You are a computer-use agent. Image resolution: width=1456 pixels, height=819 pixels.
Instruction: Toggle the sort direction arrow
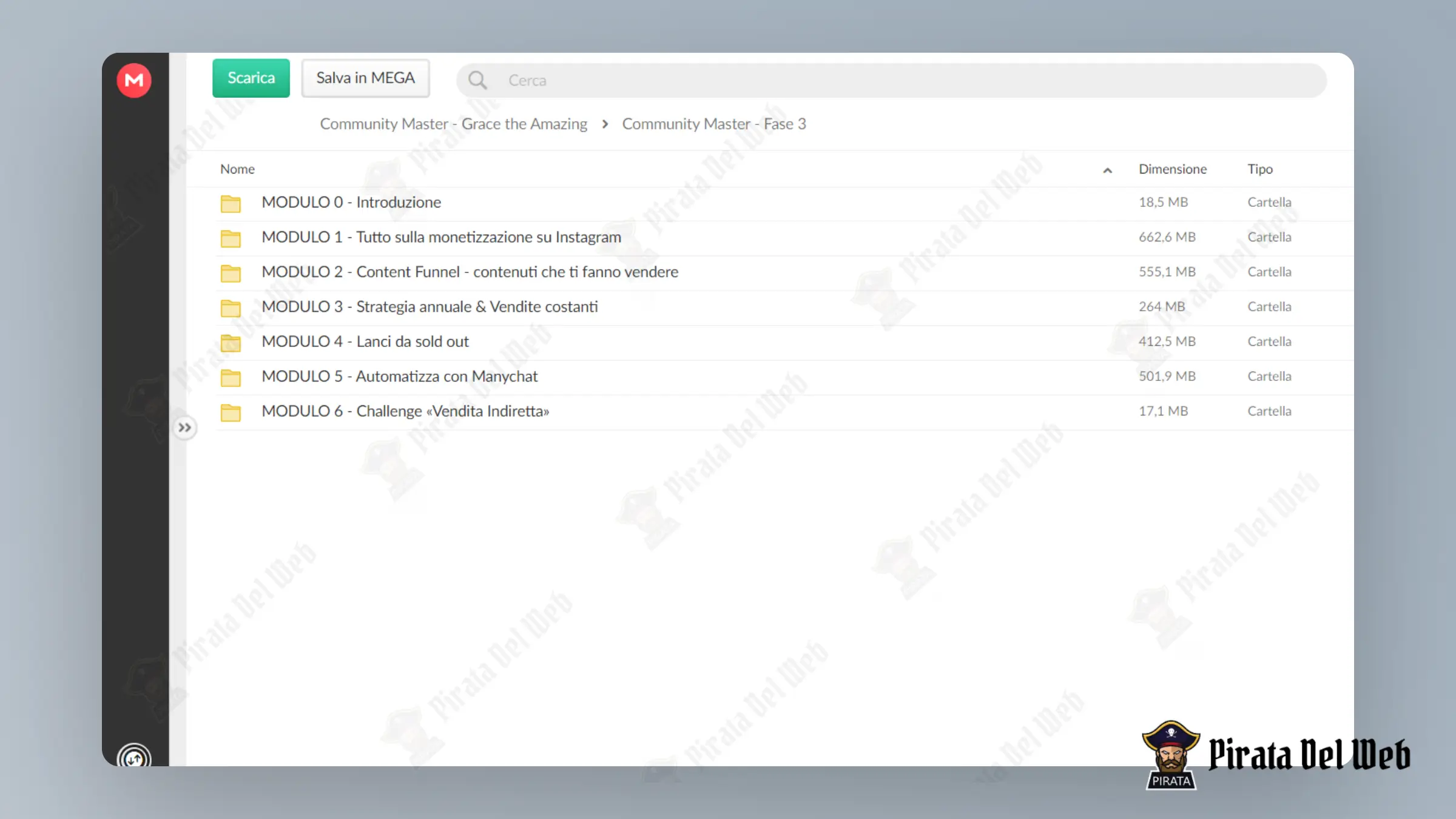click(x=1107, y=170)
